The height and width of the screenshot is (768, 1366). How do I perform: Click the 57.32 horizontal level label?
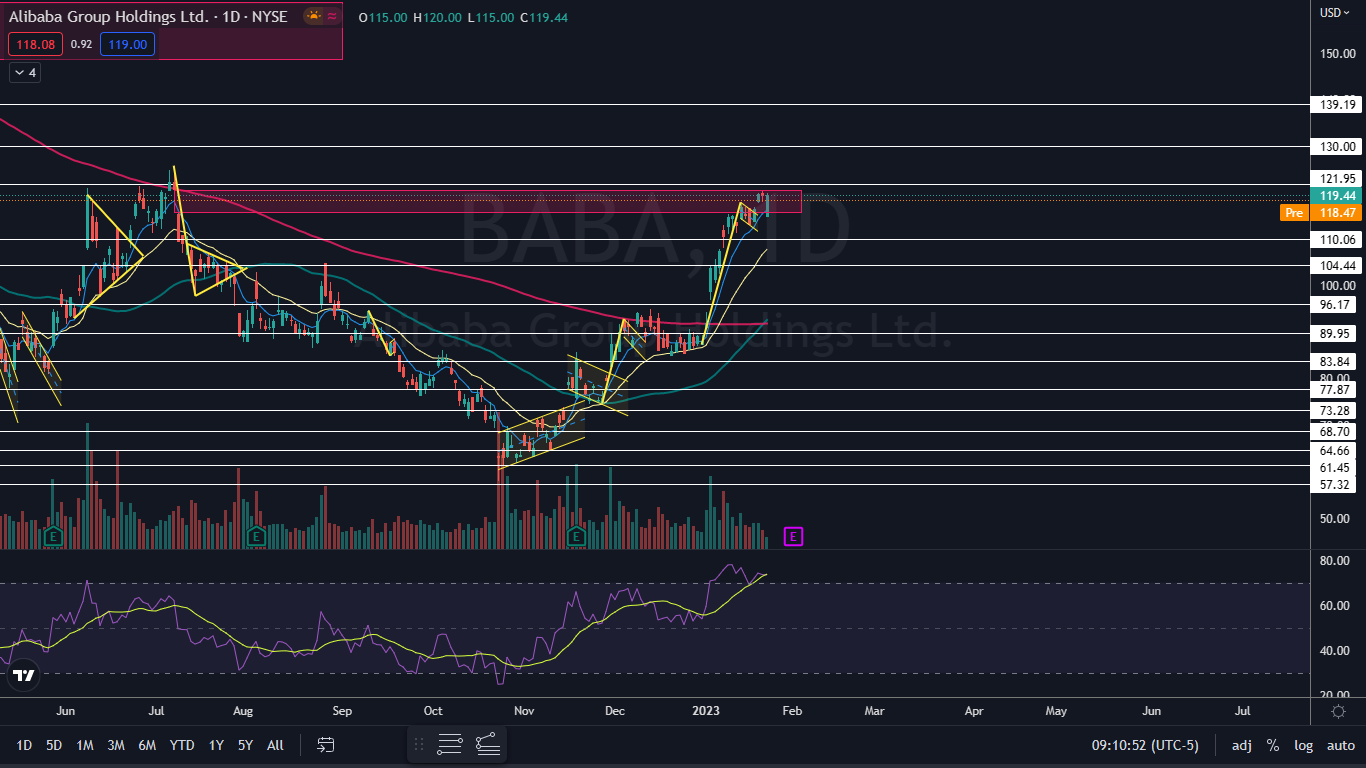click(x=1336, y=485)
